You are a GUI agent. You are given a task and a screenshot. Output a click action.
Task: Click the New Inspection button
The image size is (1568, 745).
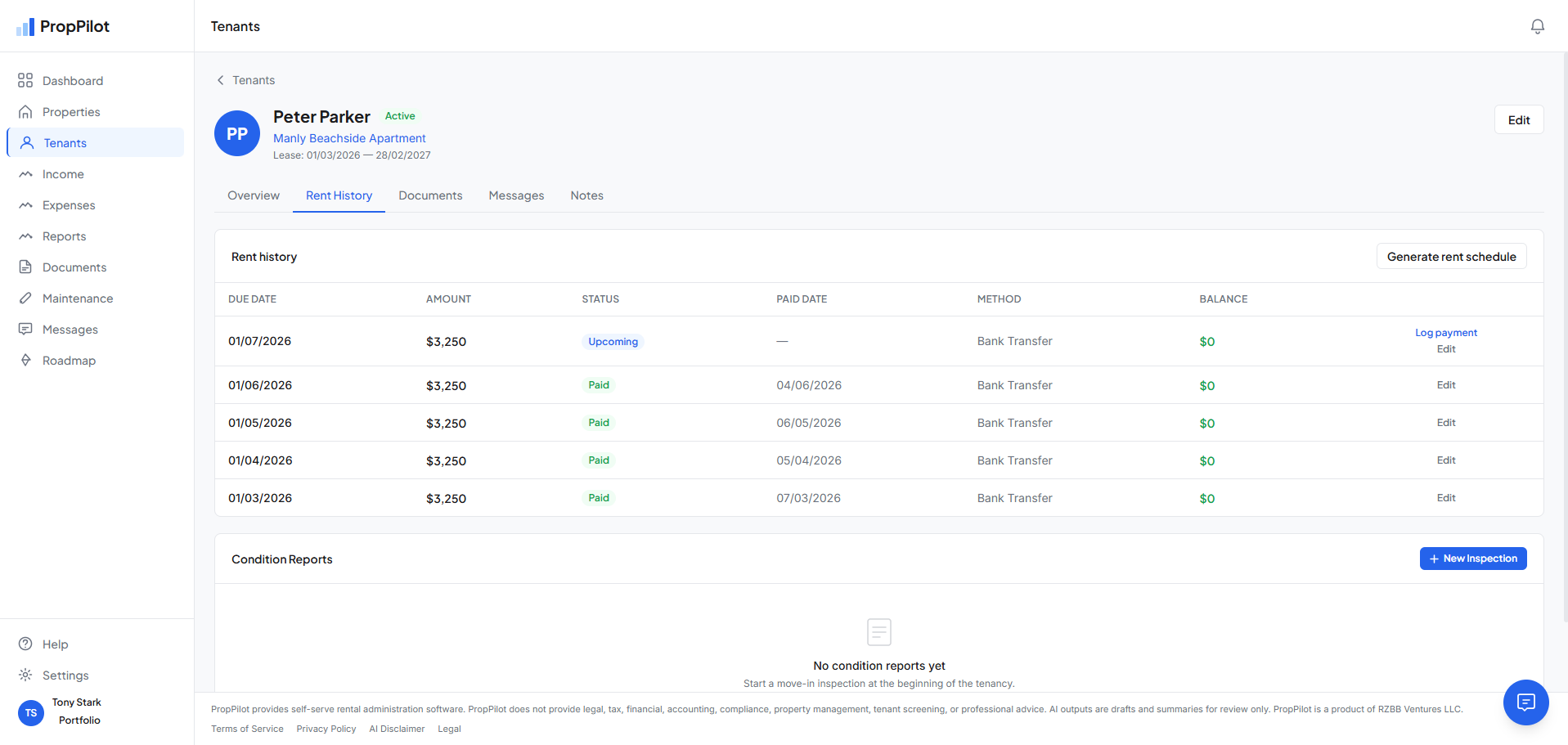[1473, 559]
